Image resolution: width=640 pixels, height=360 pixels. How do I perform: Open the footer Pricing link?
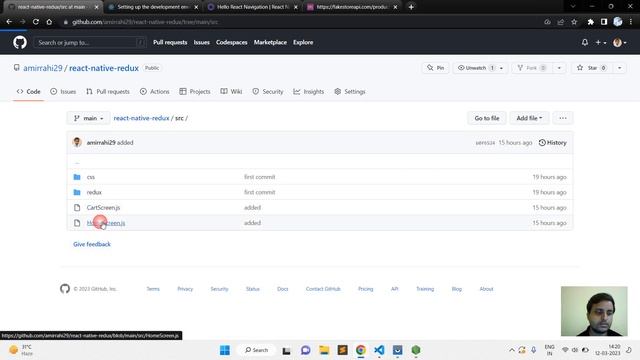[x=365, y=289]
